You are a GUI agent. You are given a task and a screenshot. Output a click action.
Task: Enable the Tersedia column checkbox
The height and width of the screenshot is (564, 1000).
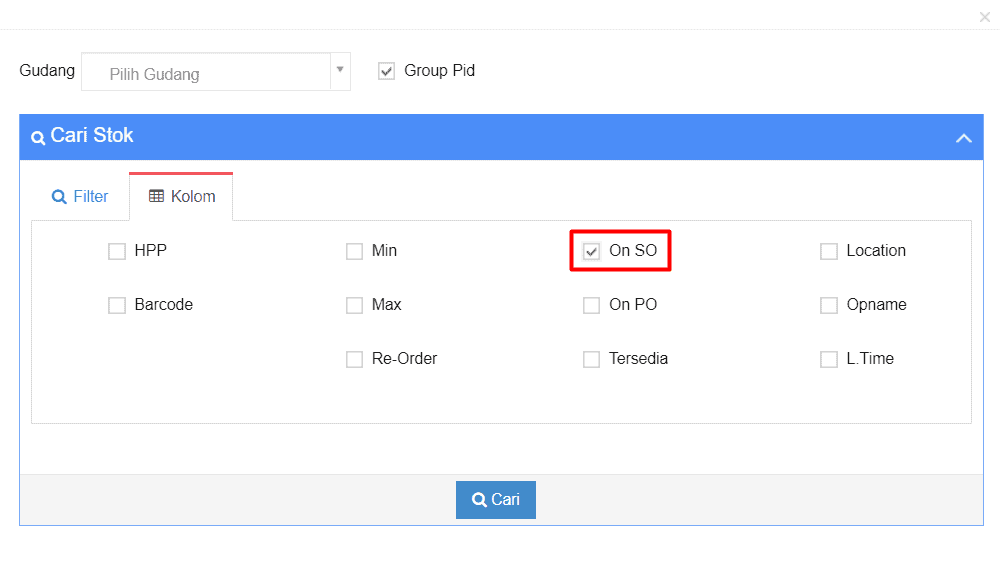(591, 359)
